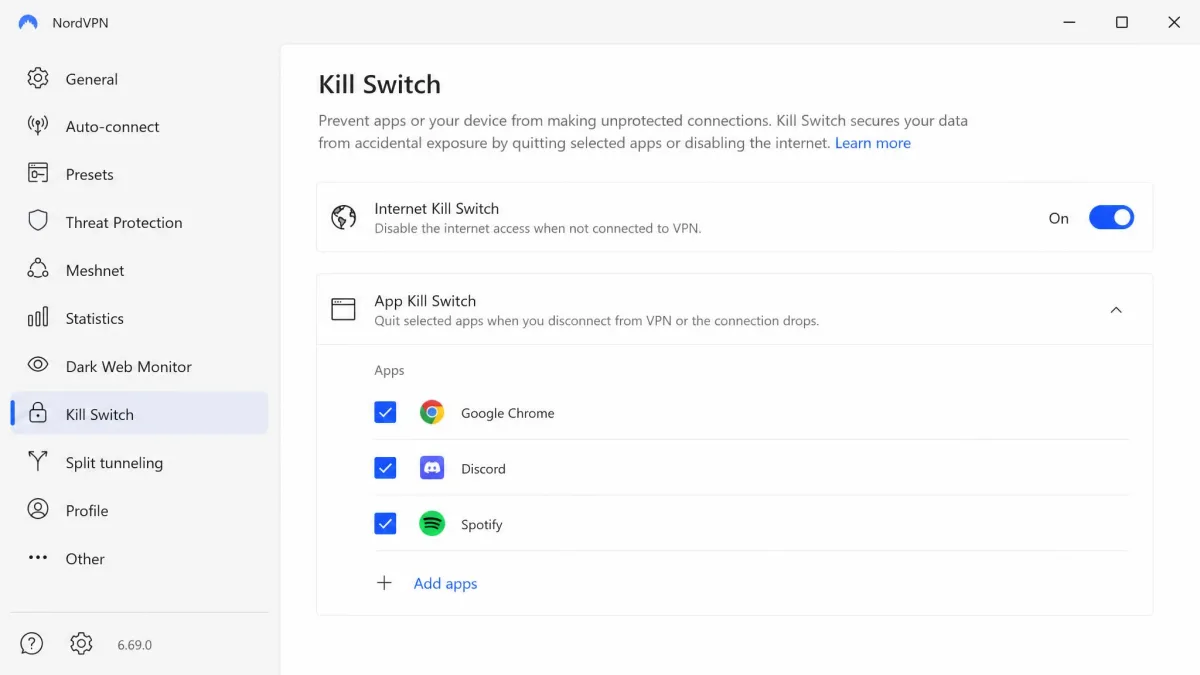
Task: Click the On label beside the toggle
Action: click(x=1058, y=218)
